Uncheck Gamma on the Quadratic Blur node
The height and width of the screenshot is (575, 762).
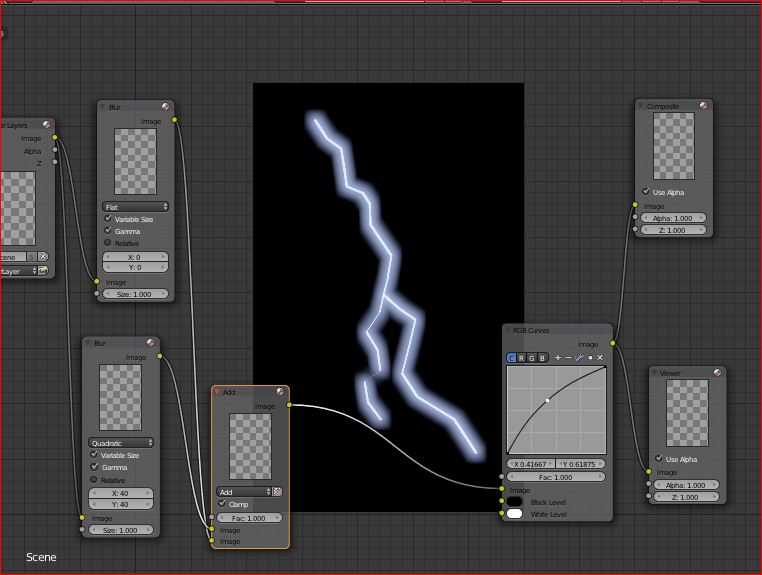click(x=94, y=467)
